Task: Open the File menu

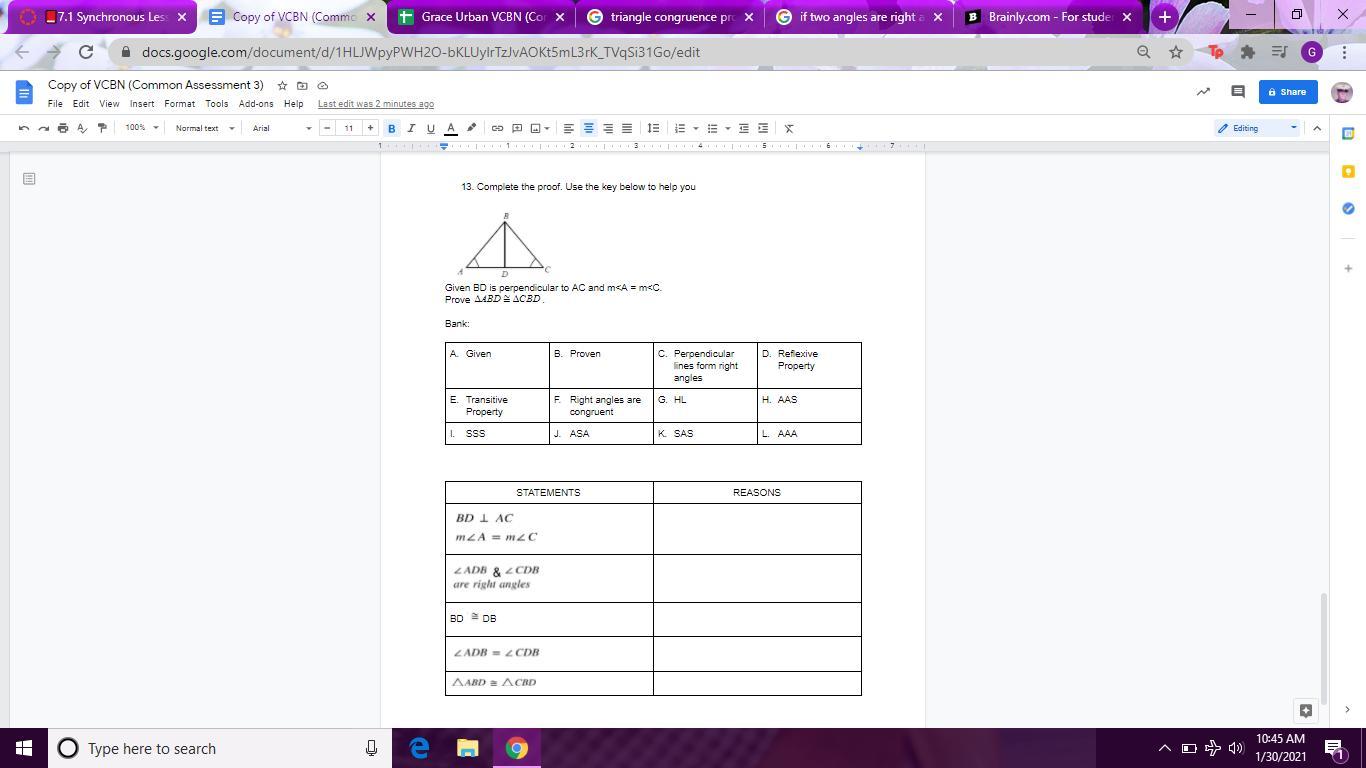Action: (55, 104)
